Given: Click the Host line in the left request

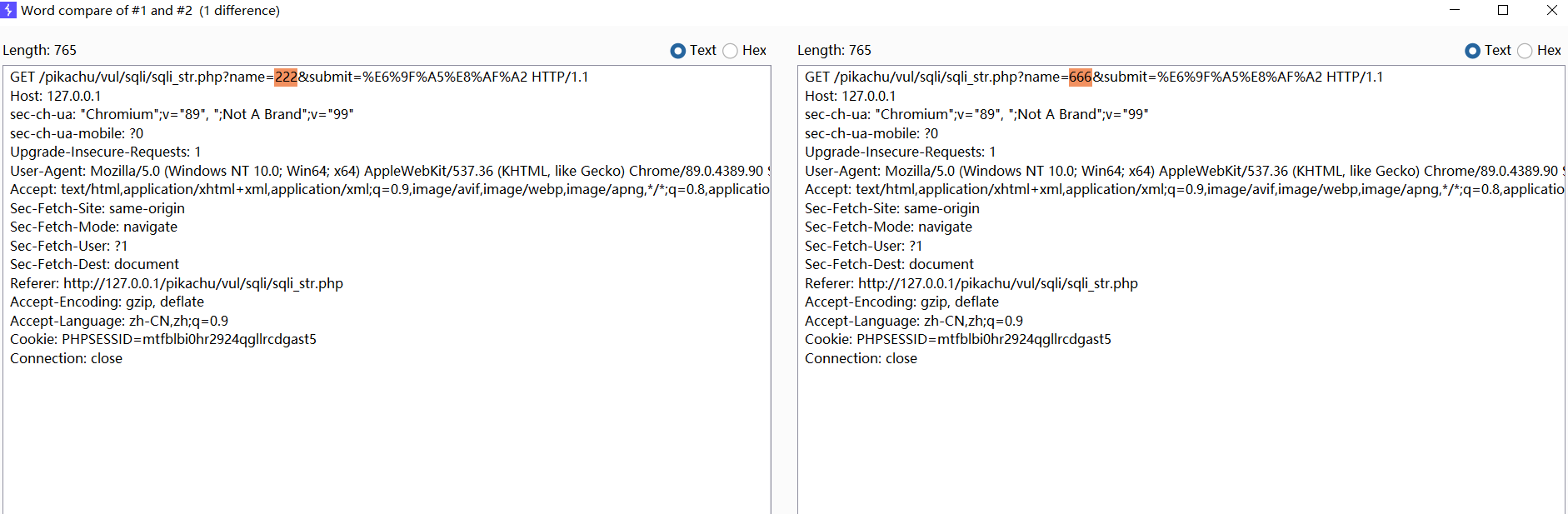Looking at the screenshot, I should point(55,96).
